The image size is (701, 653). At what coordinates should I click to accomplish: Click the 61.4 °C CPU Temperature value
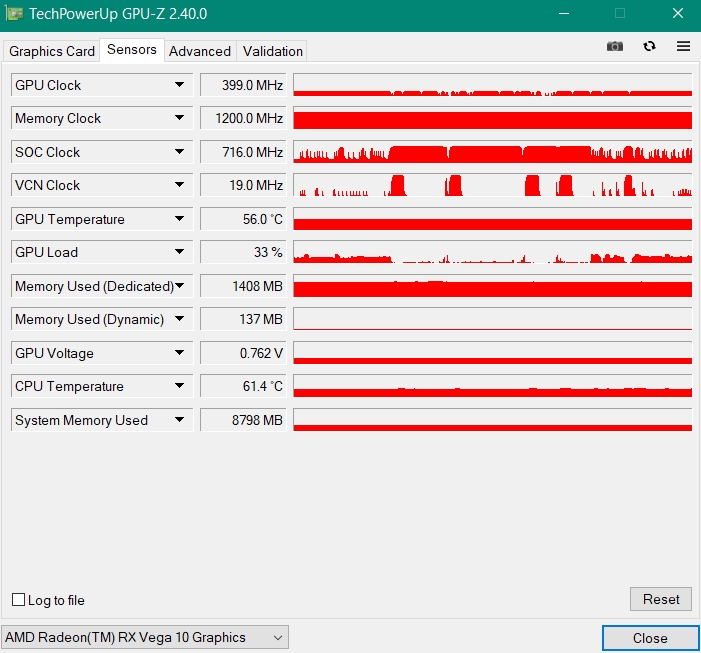tap(243, 386)
